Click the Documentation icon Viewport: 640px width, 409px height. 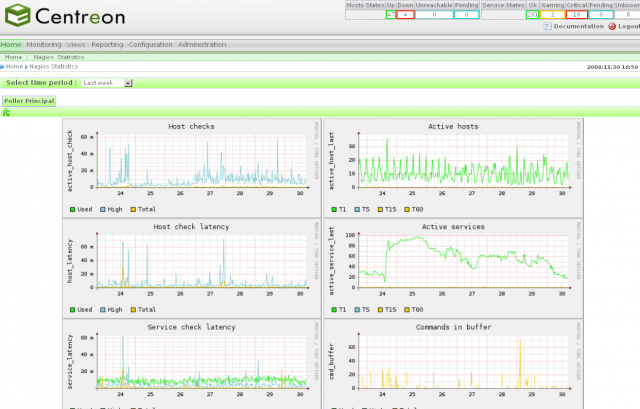point(548,26)
